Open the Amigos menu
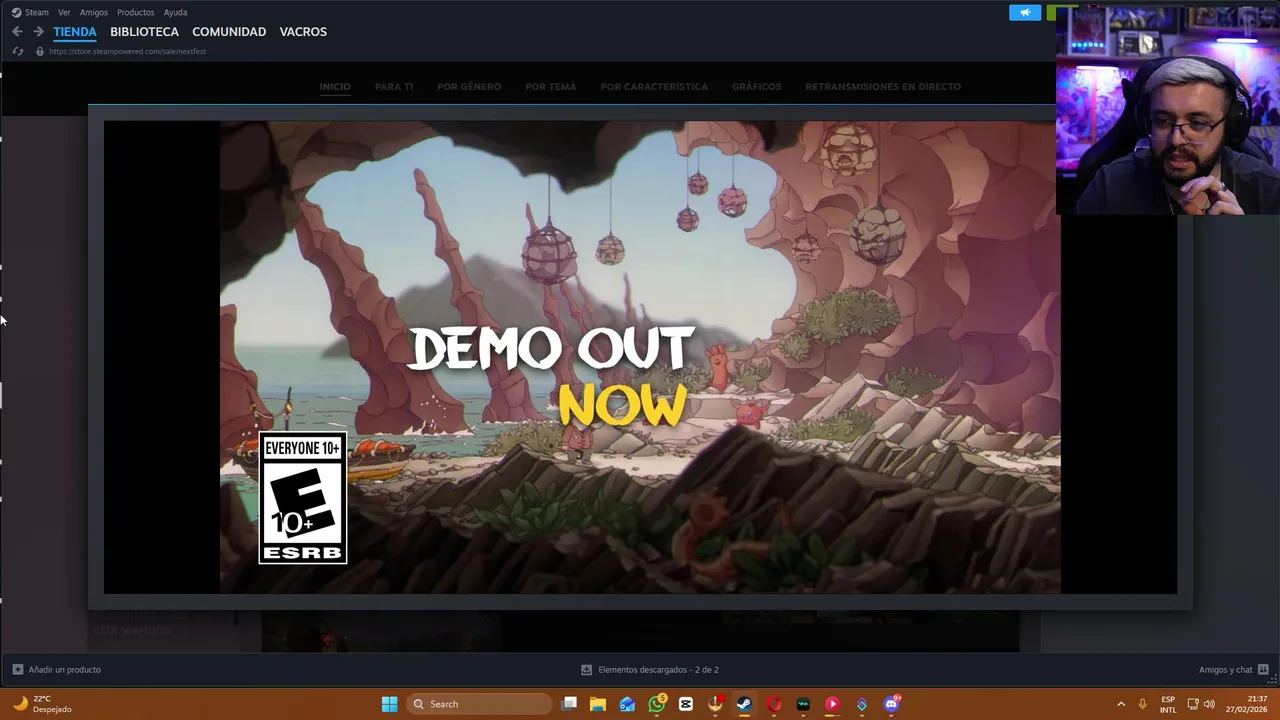This screenshot has width=1280, height=720. (94, 12)
